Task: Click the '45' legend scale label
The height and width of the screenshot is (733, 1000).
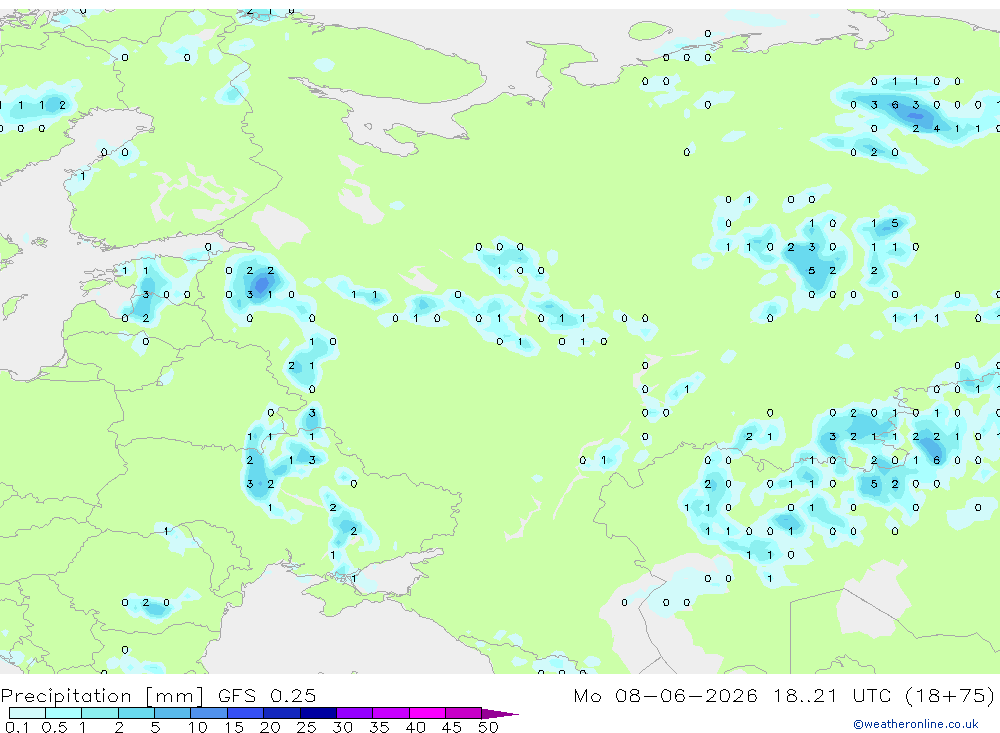Action: tap(452, 727)
